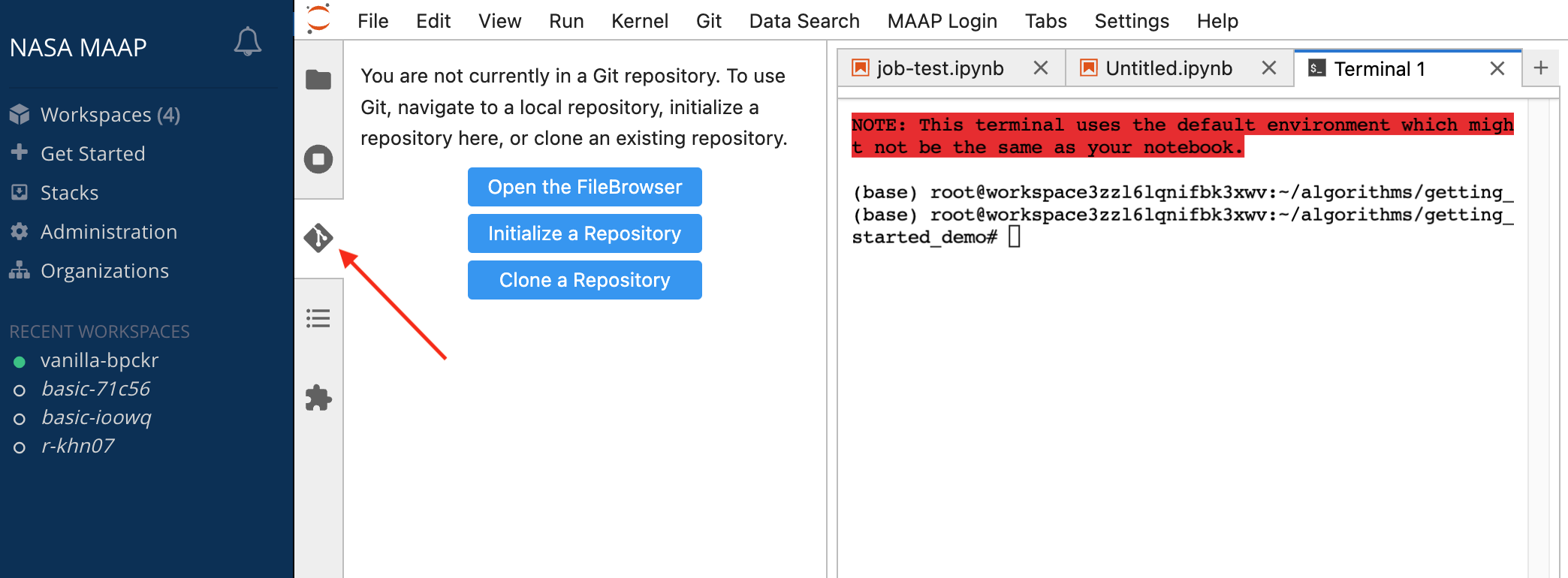Open the File menu
Screen dimensions: 1568x578
coord(372,21)
